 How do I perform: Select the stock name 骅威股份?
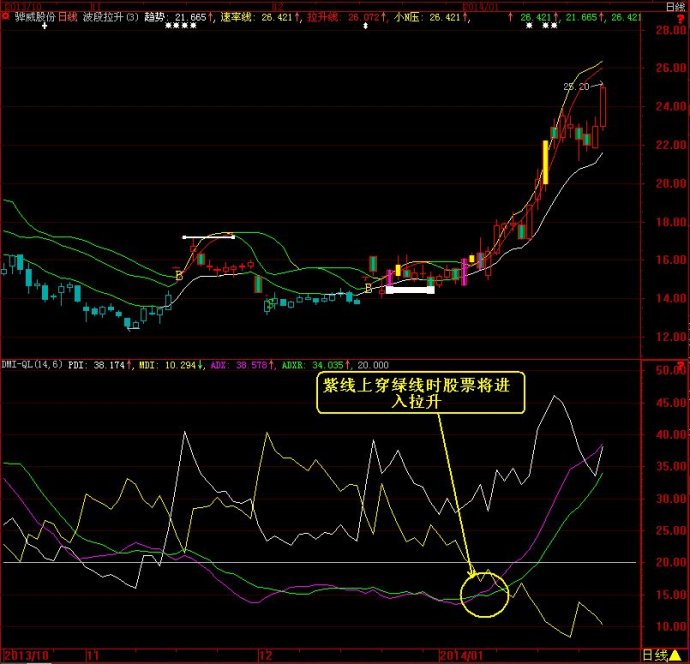click(x=35, y=17)
